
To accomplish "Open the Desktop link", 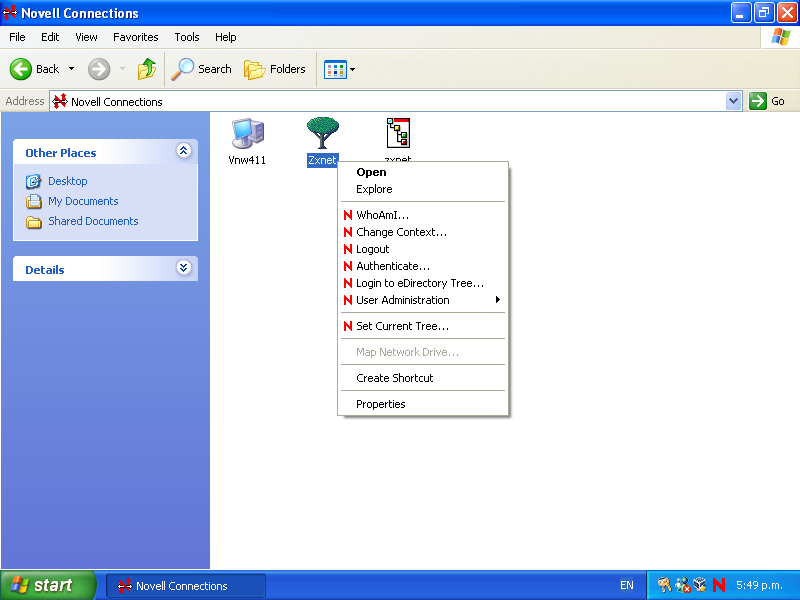I will (68, 181).
